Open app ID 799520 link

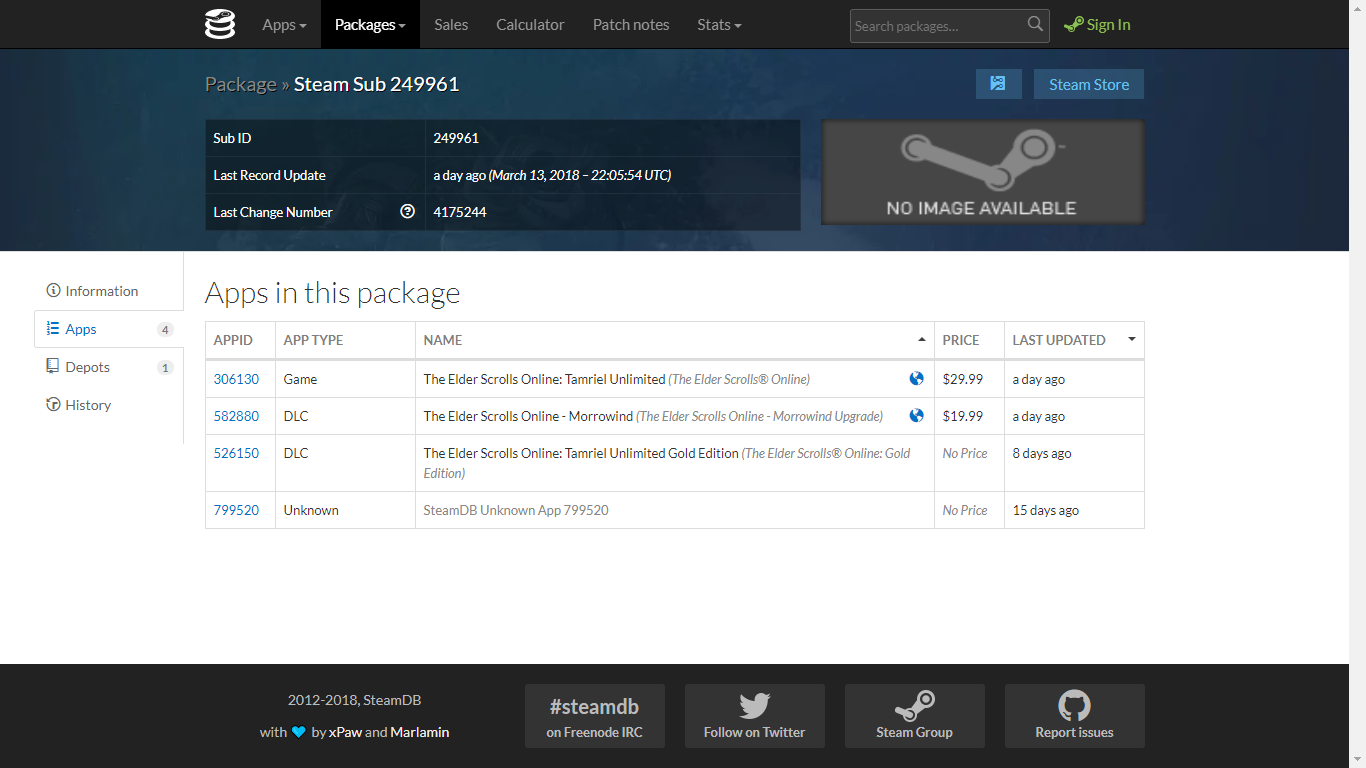tap(236, 510)
